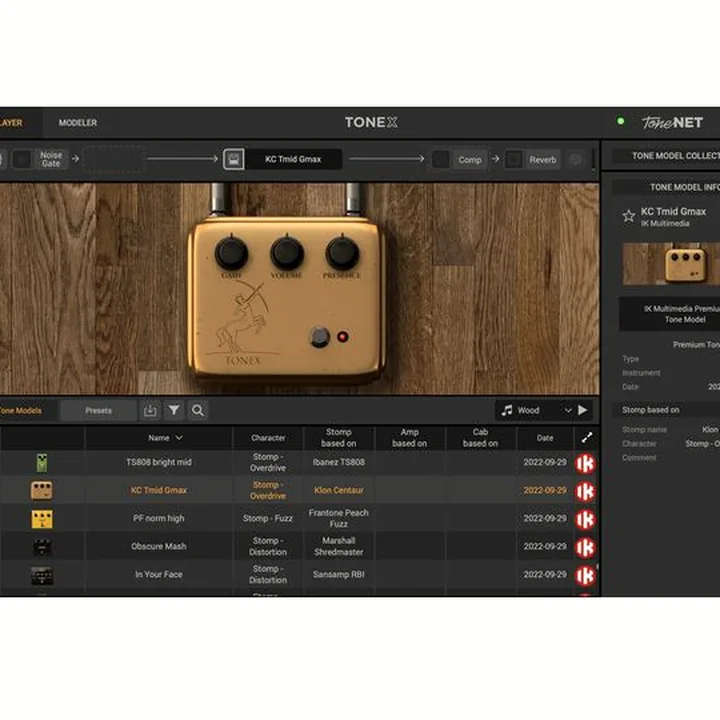Open the filter funnel icon
This screenshot has height=720, width=720.
click(x=174, y=411)
